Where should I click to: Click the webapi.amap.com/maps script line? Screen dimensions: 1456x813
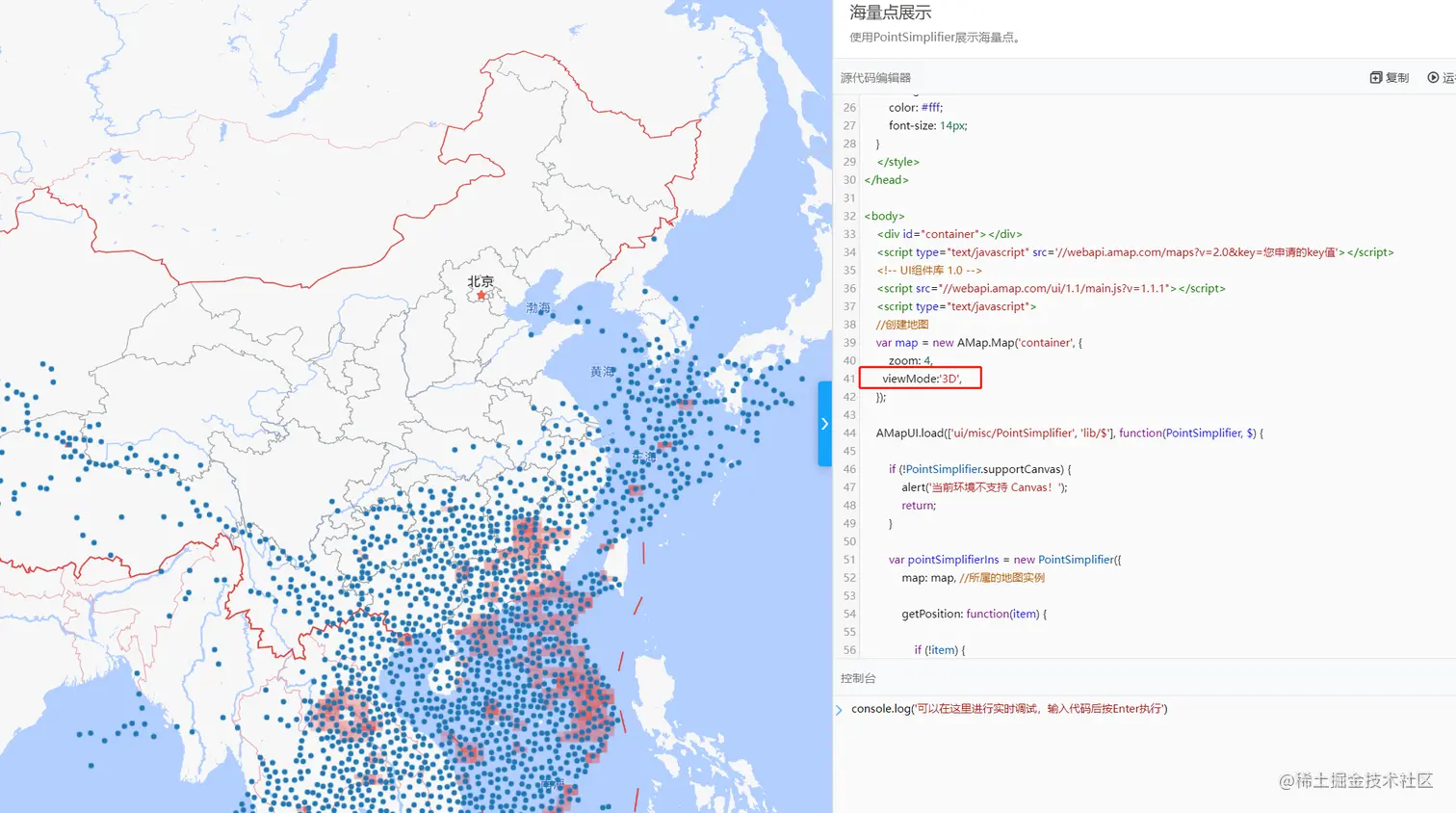1135,252
